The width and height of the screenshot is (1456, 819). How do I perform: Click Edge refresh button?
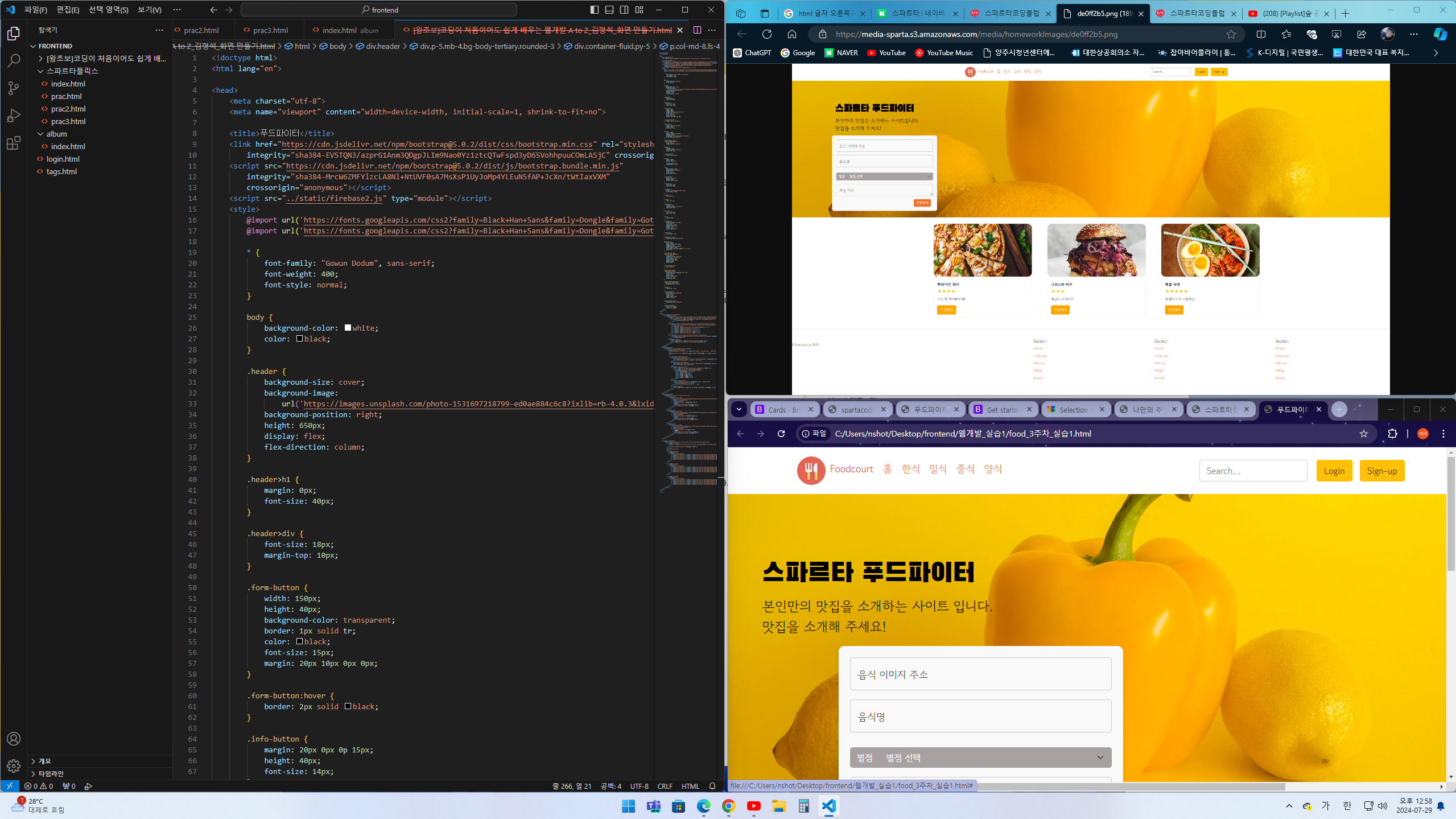coord(767,34)
